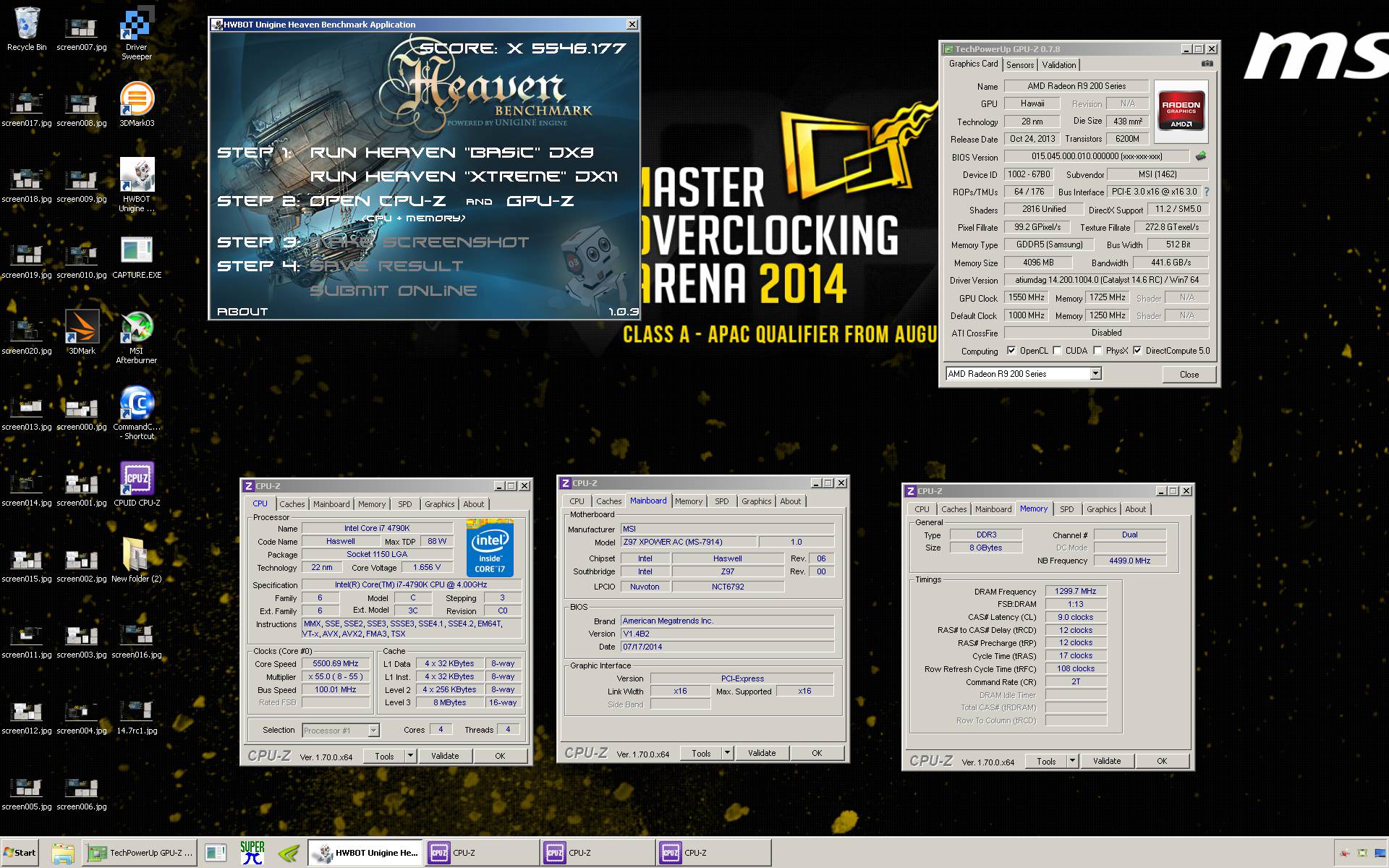Click Validate in the CPU-Z Memory window
1389x868 pixels.
pos(1107,761)
